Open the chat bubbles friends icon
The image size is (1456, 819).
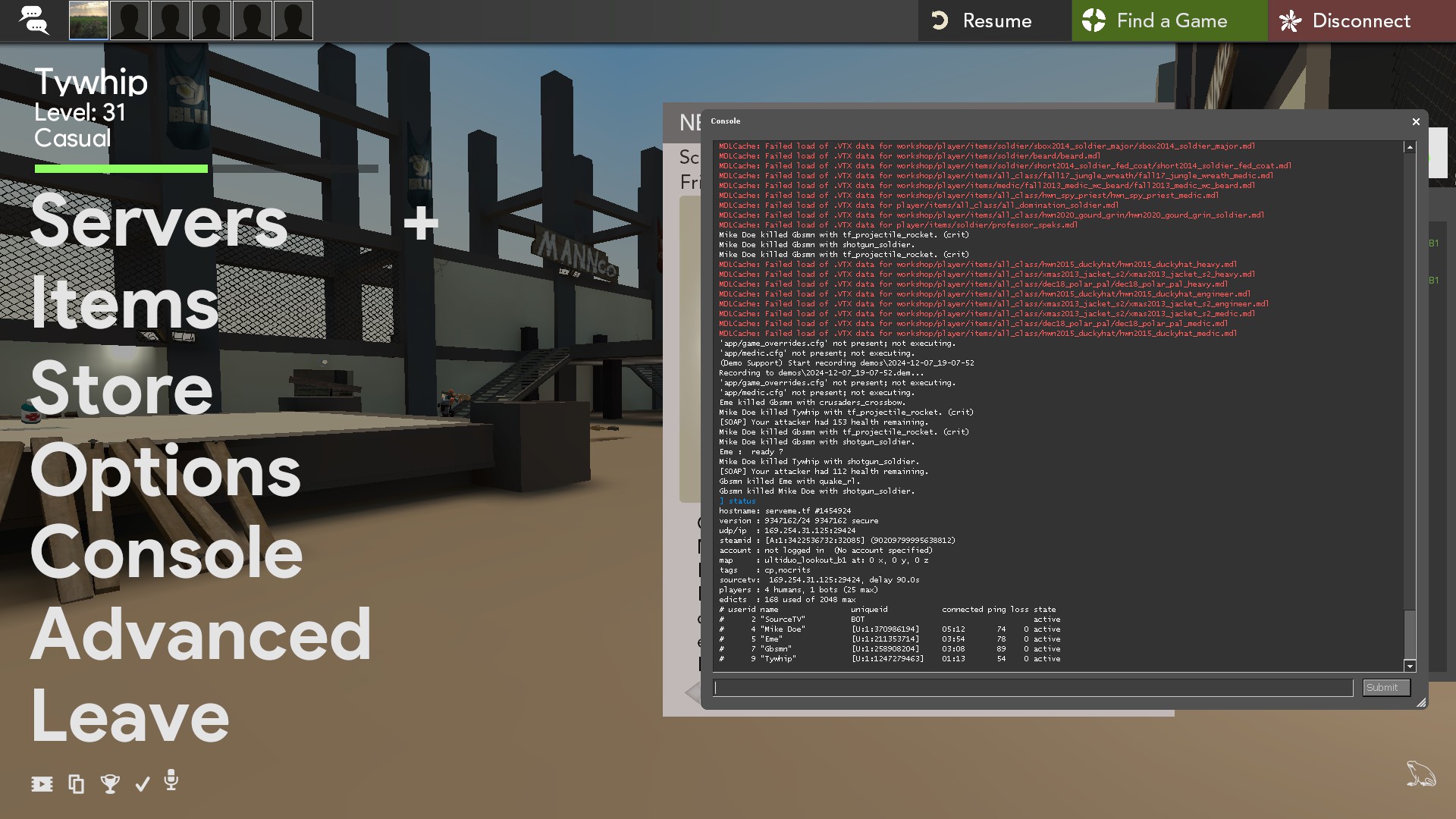click(34, 20)
